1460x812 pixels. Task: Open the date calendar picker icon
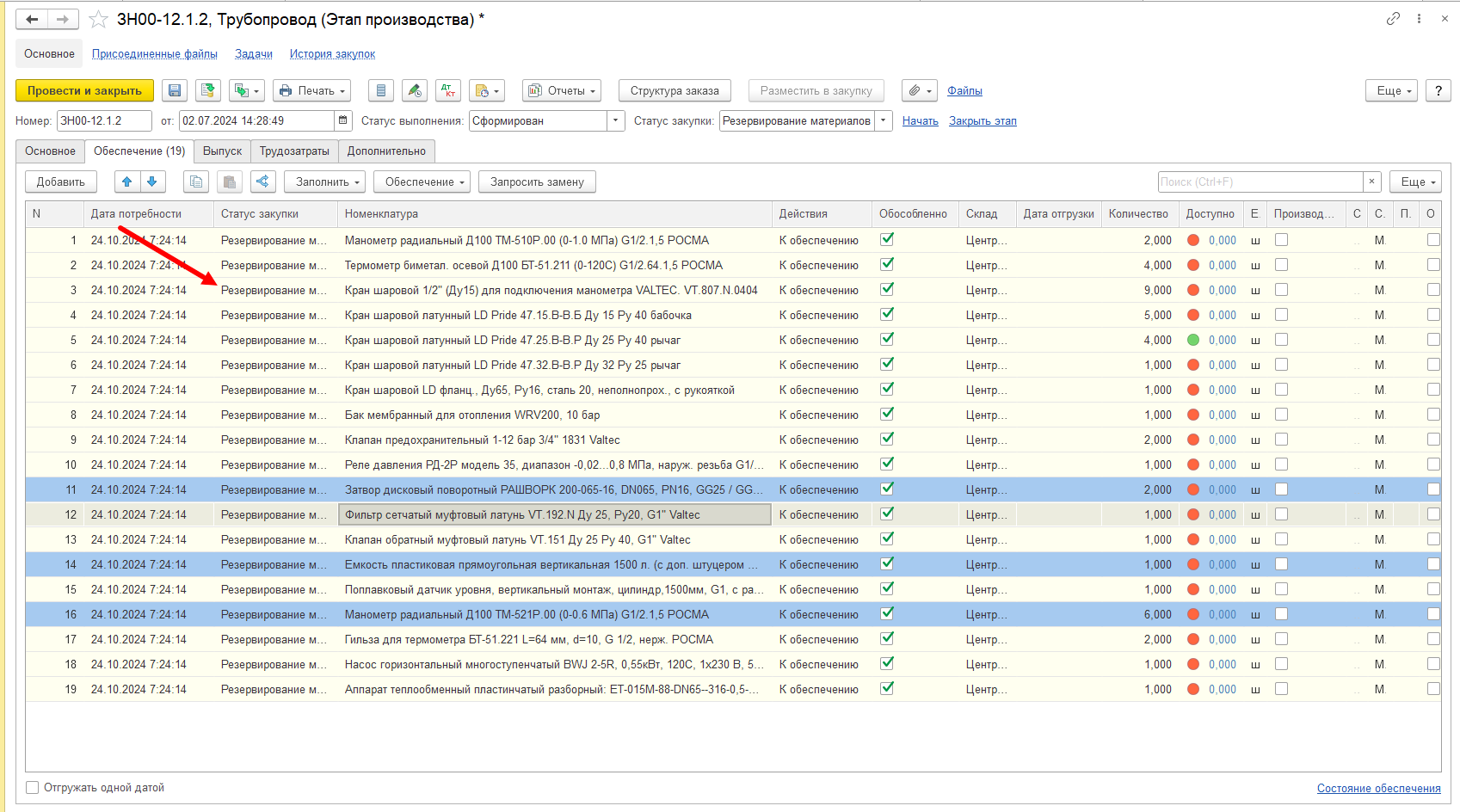[x=343, y=120]
